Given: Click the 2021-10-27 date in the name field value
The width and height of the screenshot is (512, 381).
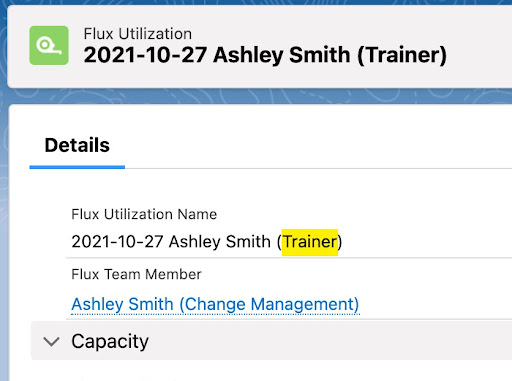Looking at the screenshot, I should click(x=117, y=241).
